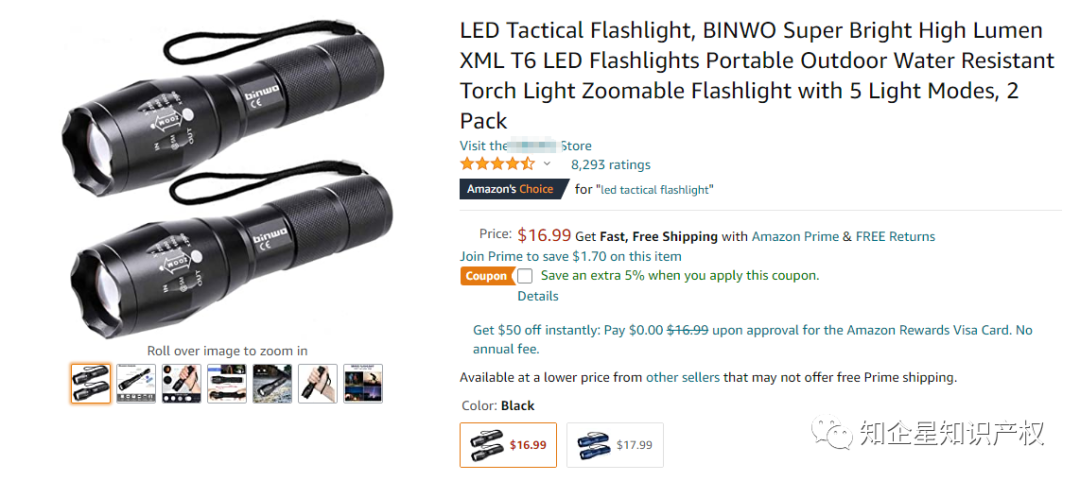
Task: Choose the blue color option at $17.99
Action: [615, 444]
